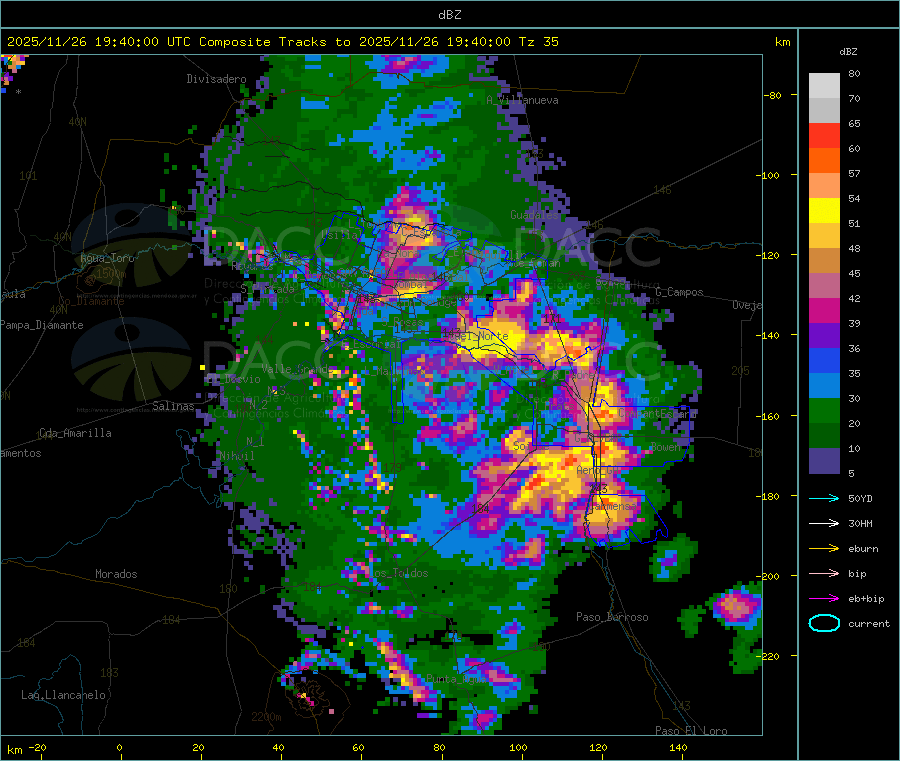The width and height of the screenshot is (900, 761).
Task: Click the Agua_Toro place label
Action: click(107, 258)
